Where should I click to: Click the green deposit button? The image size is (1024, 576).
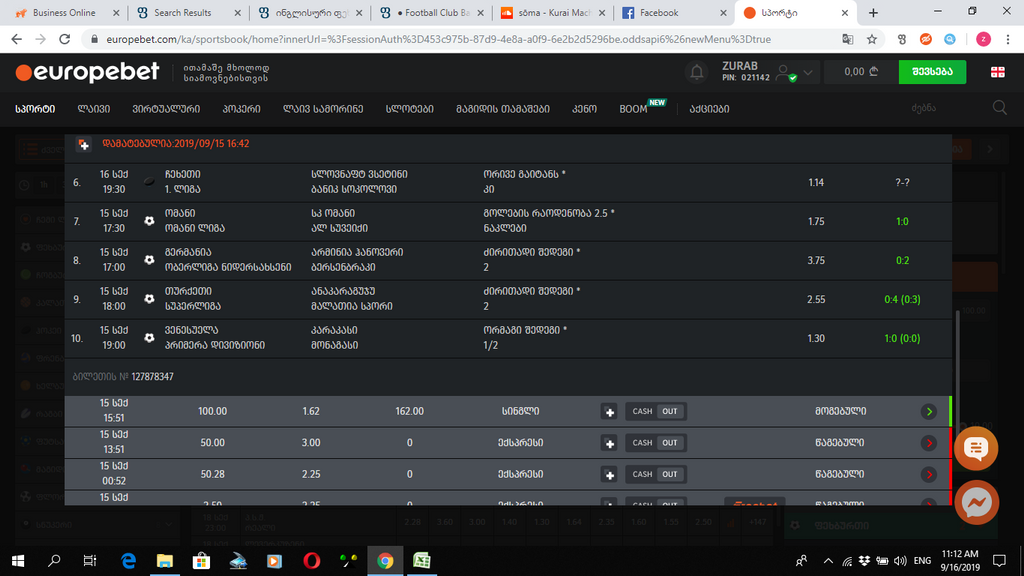(x=932, y=72)
